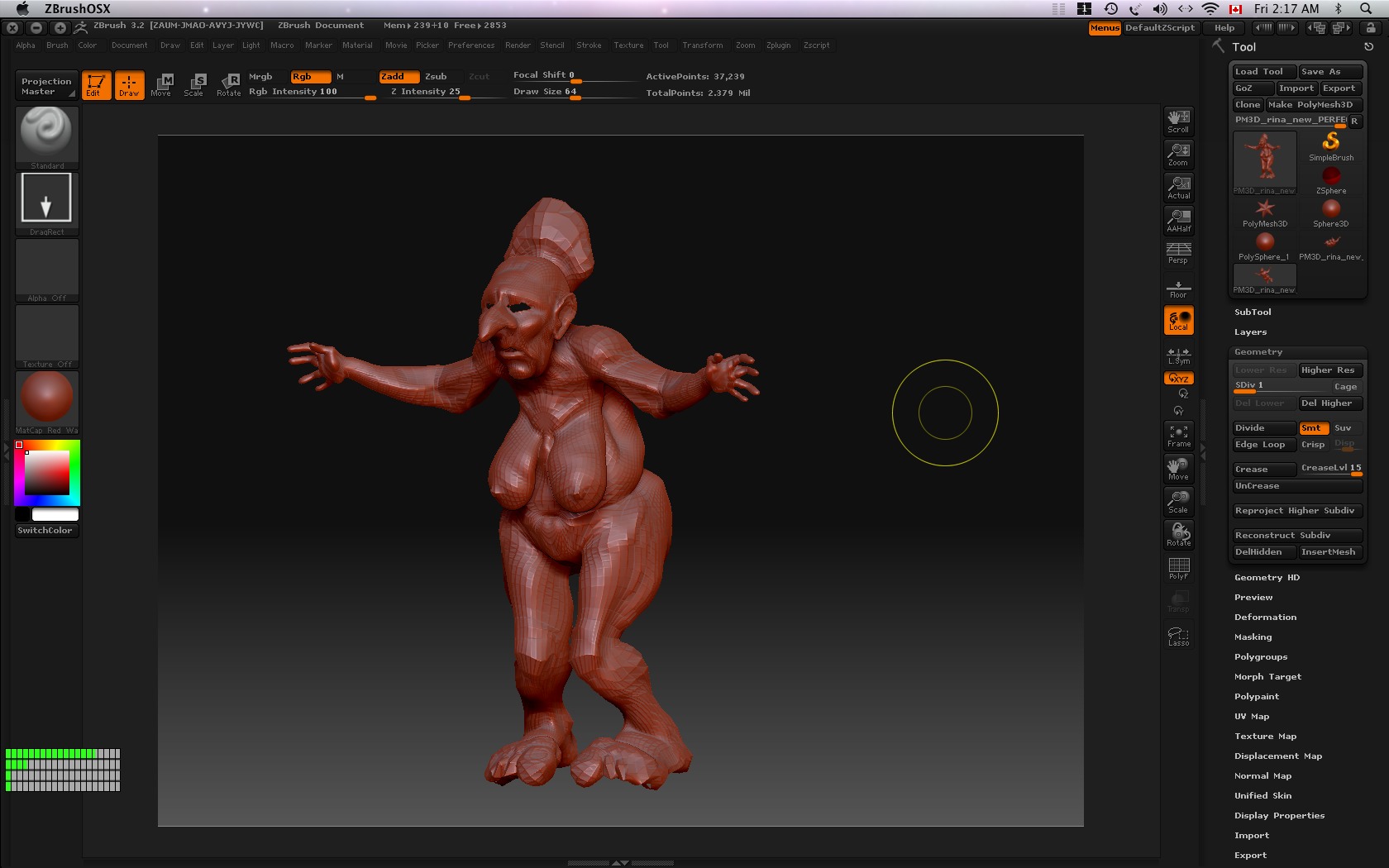This screenshot has height=868, width=1389.
Task: Expand the Layers section
Action: 1250,331
